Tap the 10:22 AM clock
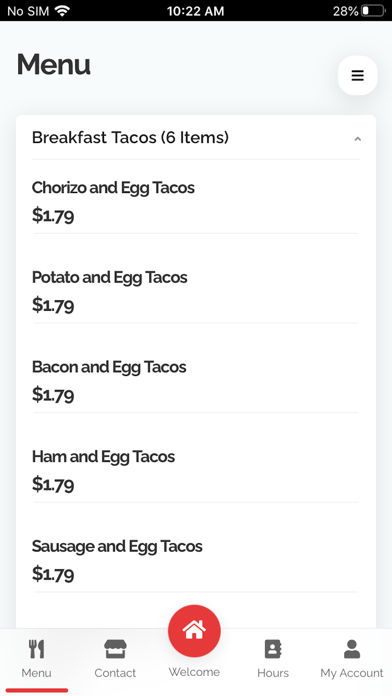 pyautogui.click(x=195, y=11)
